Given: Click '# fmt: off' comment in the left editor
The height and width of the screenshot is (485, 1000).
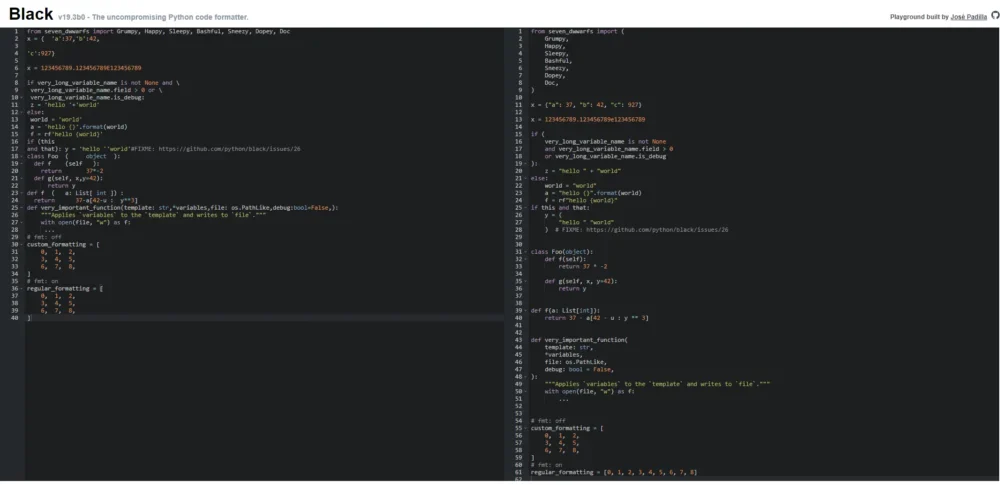Looking at the screenshot, I should (44, 237).
